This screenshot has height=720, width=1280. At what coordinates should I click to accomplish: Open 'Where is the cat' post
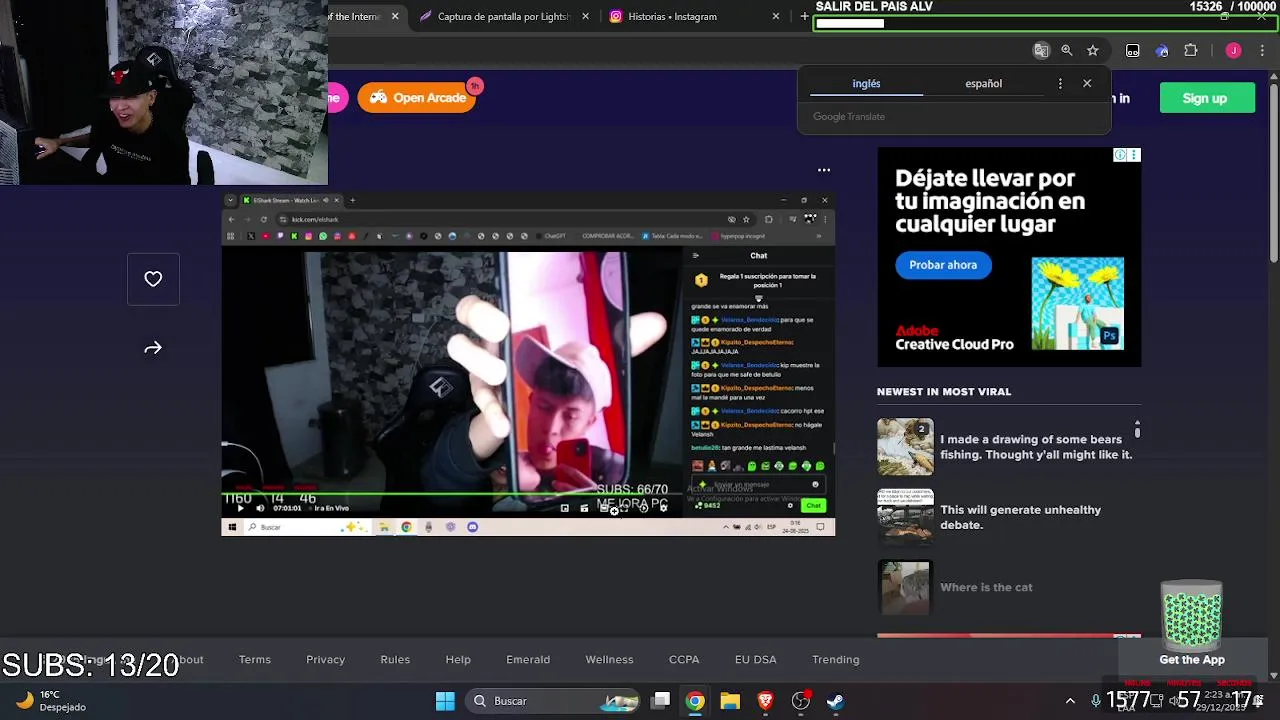coord(986,588)
